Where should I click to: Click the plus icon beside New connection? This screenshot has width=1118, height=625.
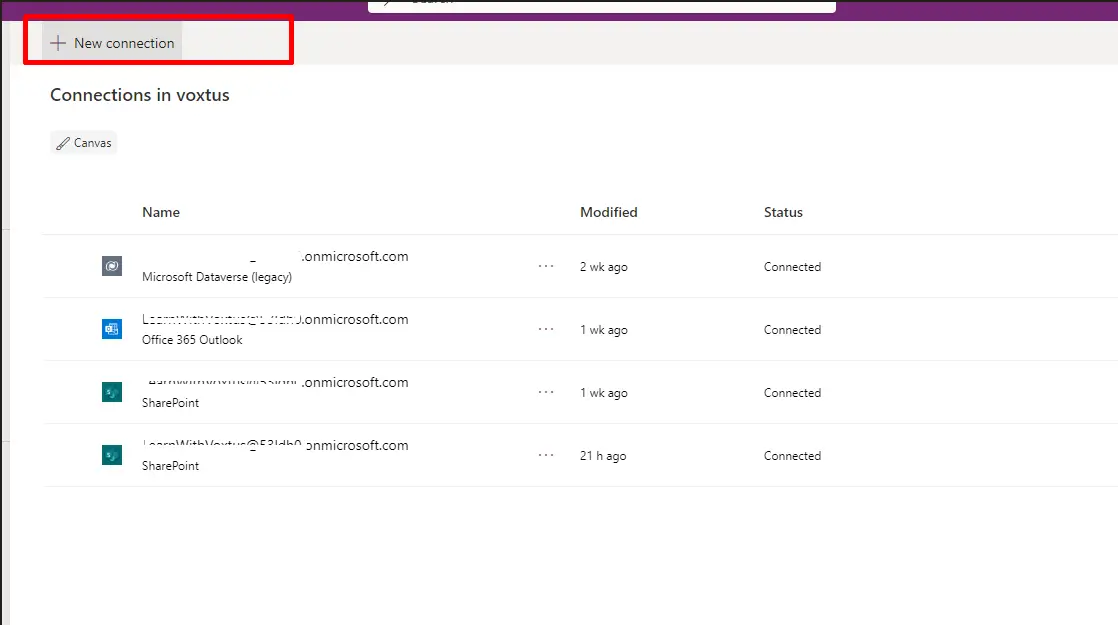point(58,43)
